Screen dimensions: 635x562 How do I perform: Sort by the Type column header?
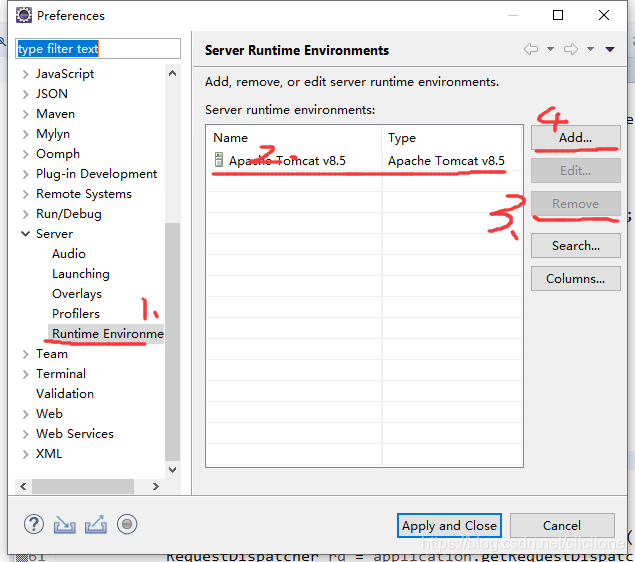click(452, 138)
